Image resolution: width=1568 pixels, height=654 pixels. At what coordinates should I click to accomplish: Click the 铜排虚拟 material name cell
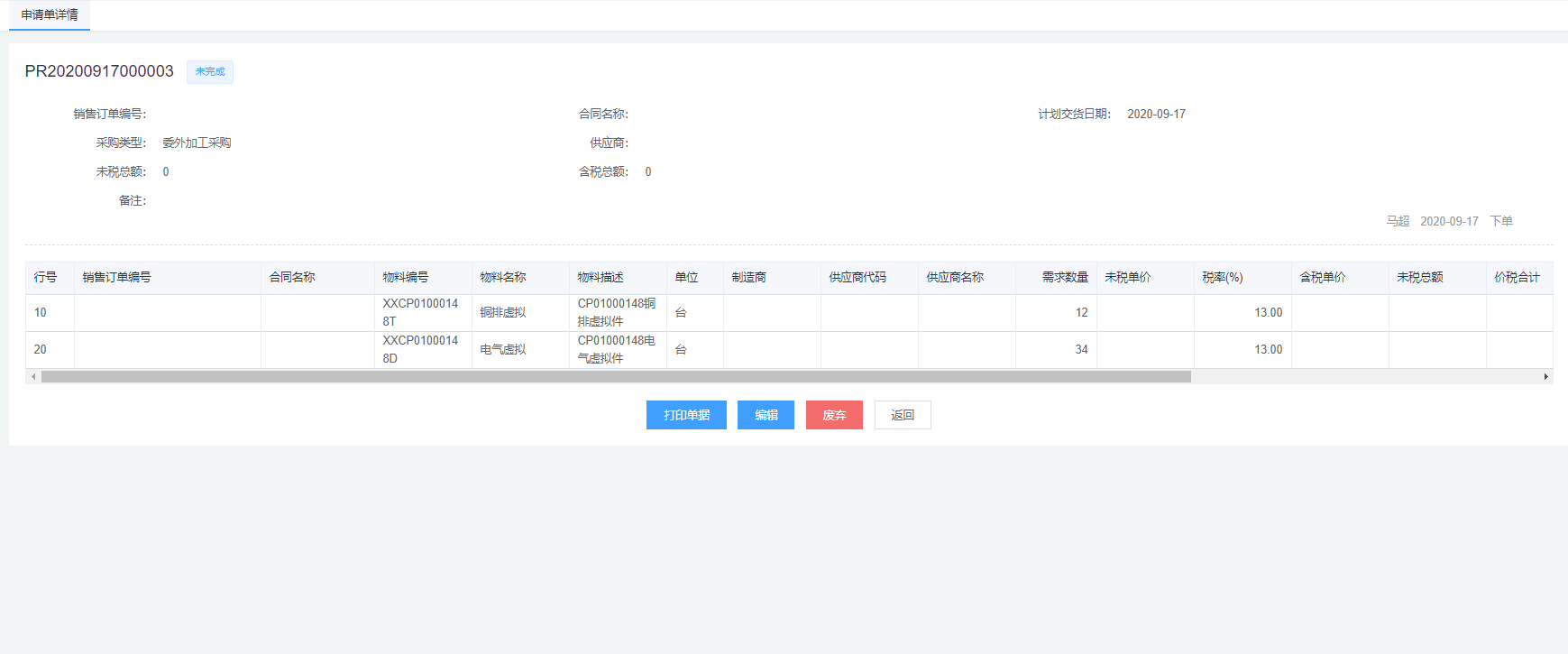click(x=503, y=313)
